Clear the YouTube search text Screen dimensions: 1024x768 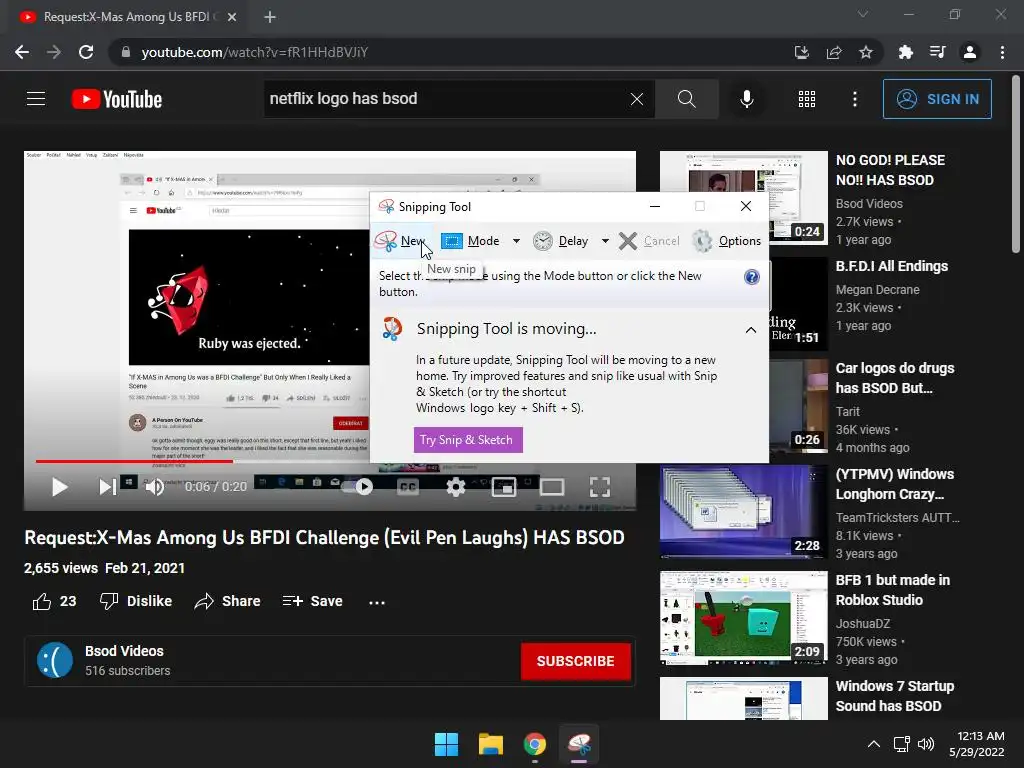637,99
